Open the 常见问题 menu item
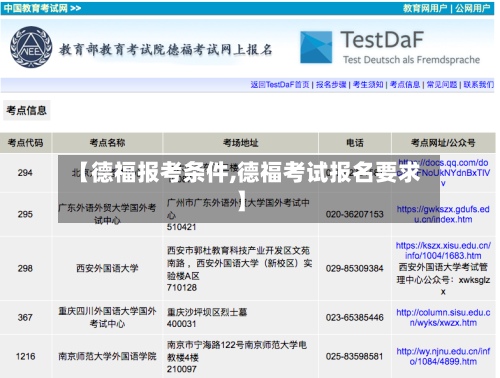Viewport: 500px width, 378px height. coord(442,85)
